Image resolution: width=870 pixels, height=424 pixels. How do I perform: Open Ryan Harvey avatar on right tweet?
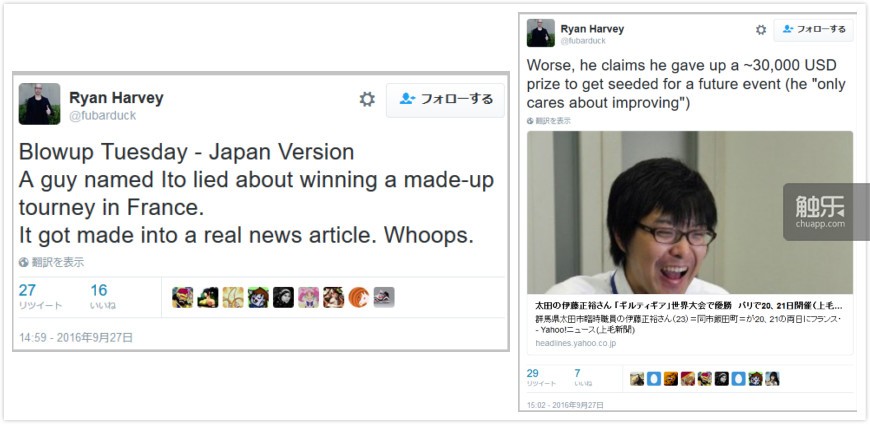[540, 33]
